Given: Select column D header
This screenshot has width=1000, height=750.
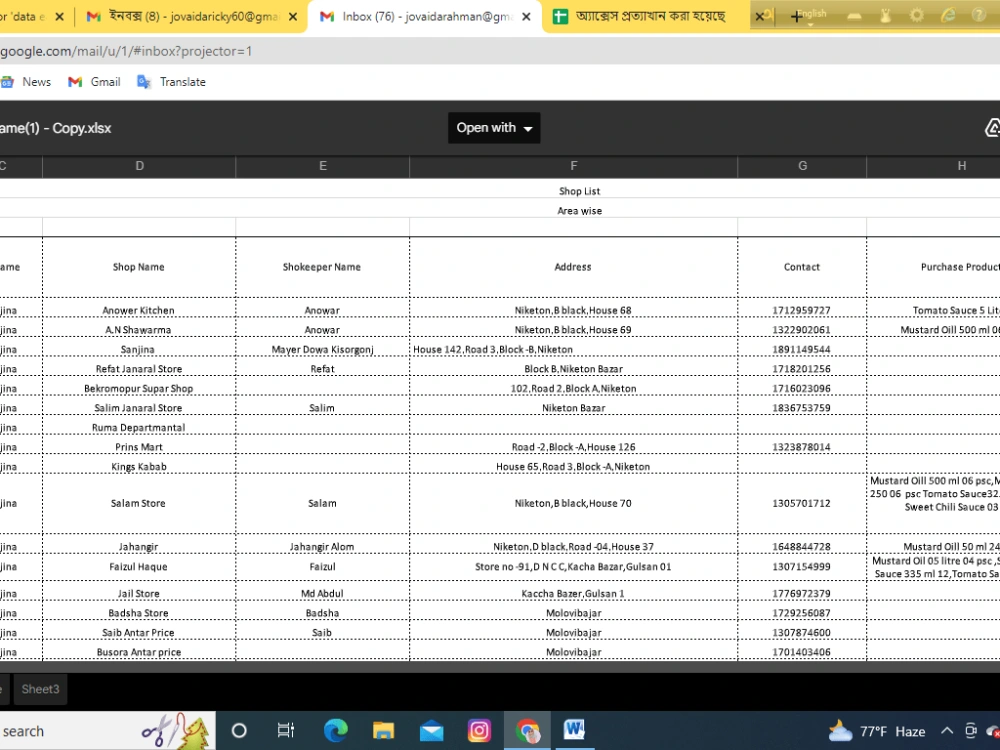Looking at the screenshot, I should coord(139,166).
